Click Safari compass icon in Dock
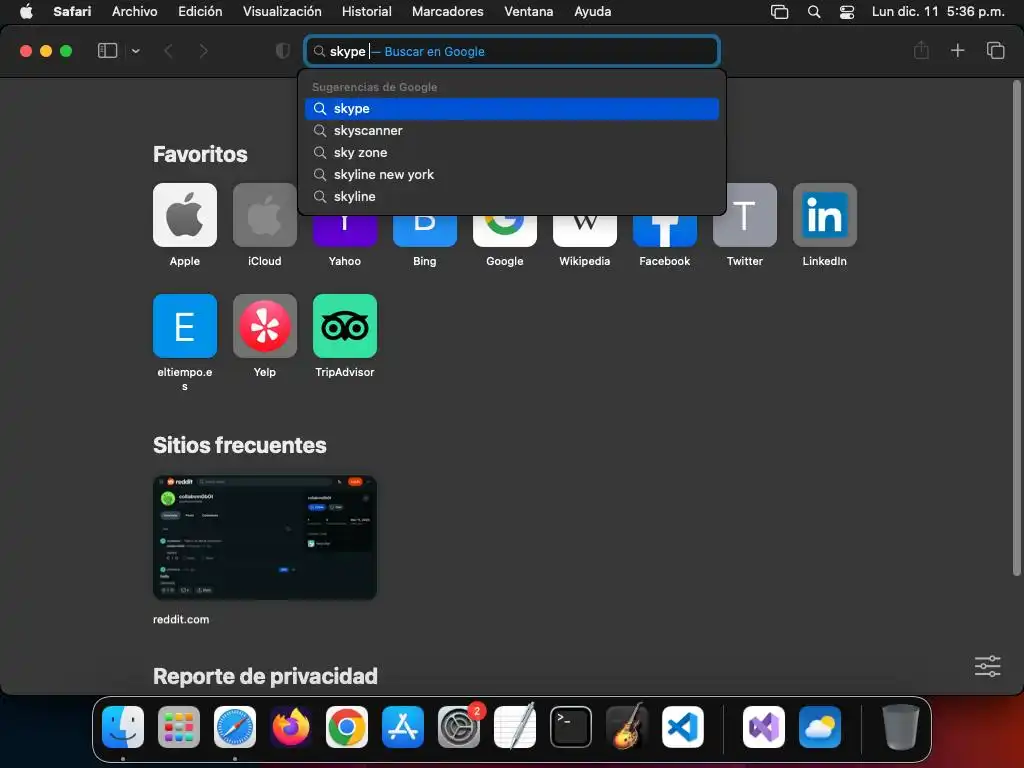The height and width of the screenshot is (768, 1024). coord(234,727)
